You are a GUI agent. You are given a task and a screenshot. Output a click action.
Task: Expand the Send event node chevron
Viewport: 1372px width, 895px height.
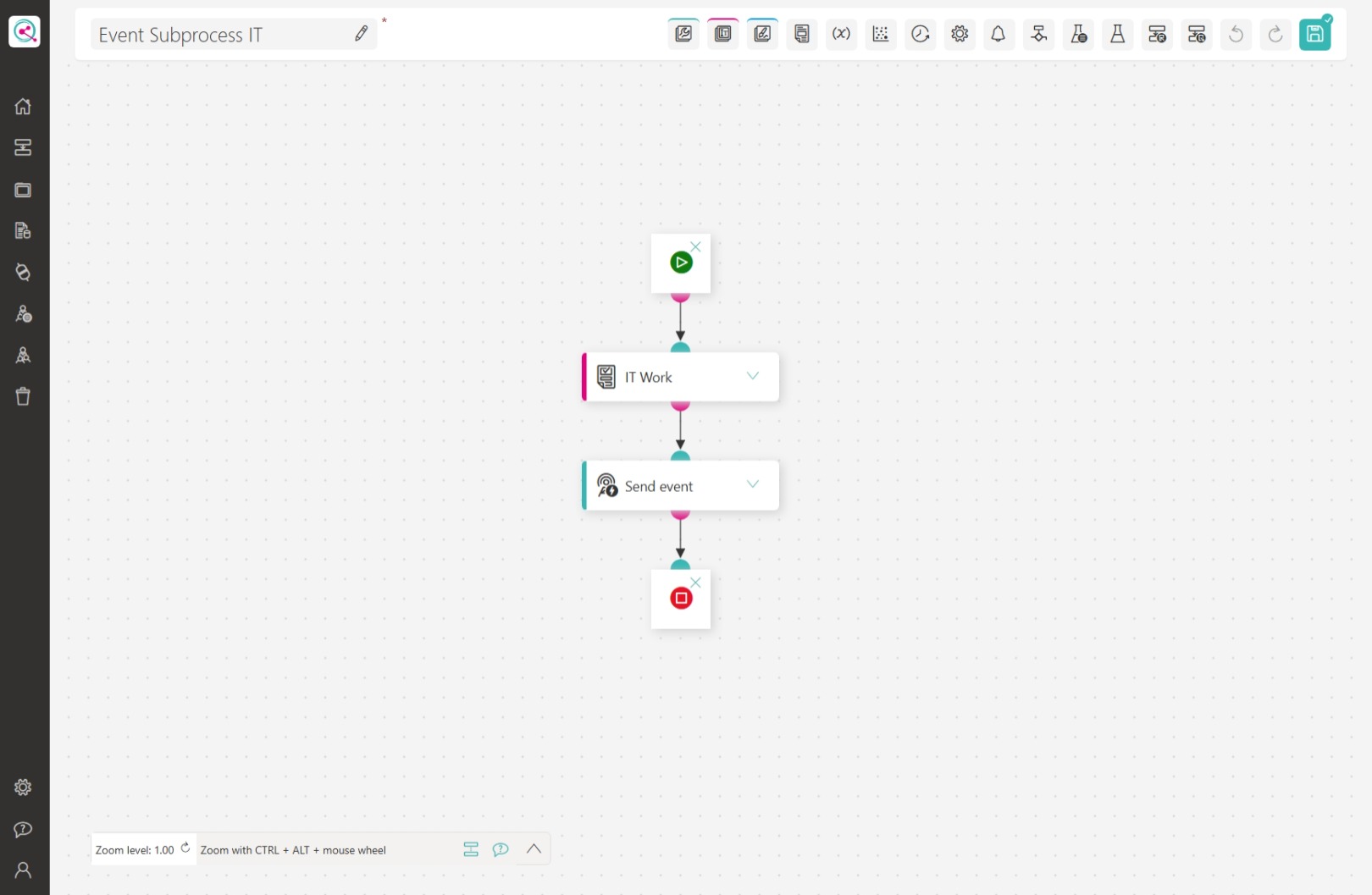tap(752, 484)
